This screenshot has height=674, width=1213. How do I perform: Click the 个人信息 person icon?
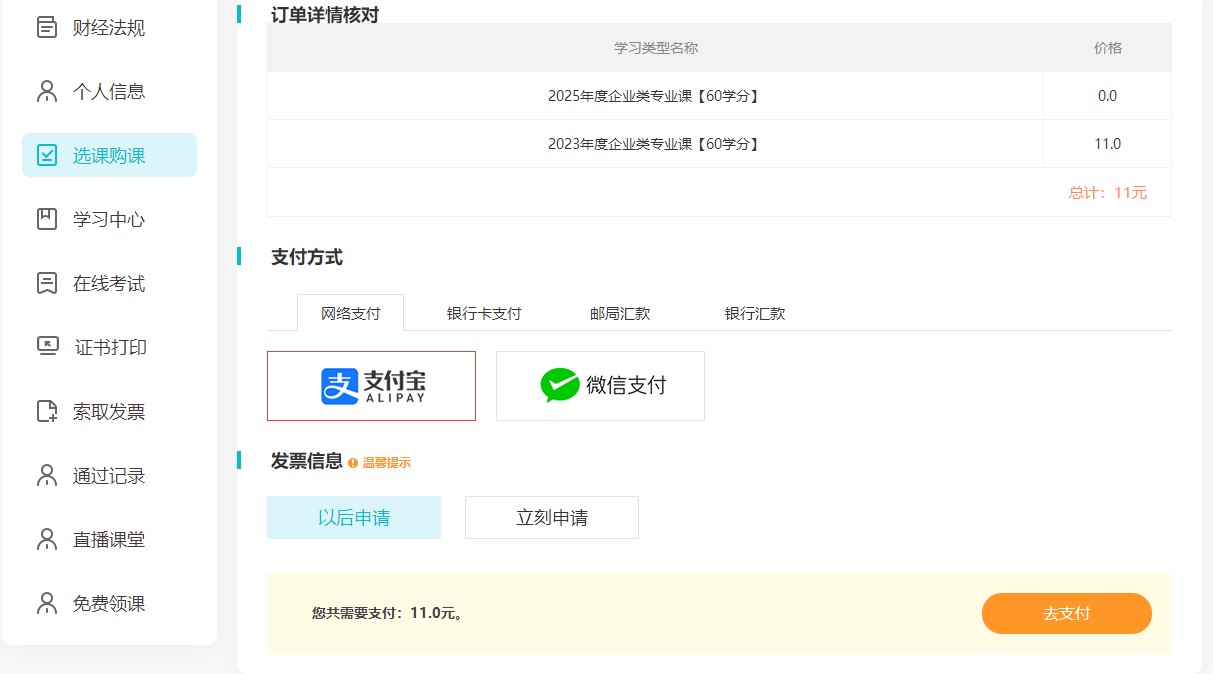click(47, 91)
